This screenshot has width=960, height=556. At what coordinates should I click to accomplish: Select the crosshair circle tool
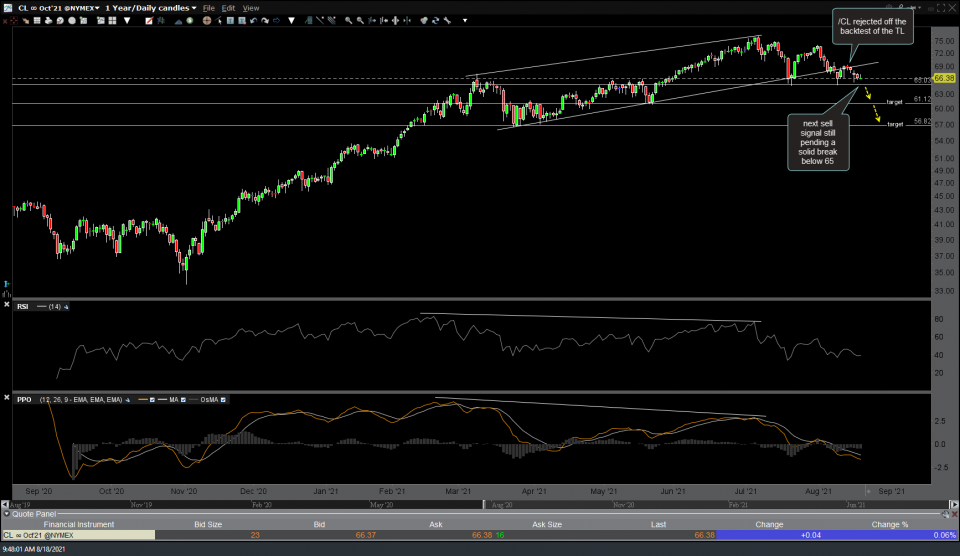[x=207, y=21]
